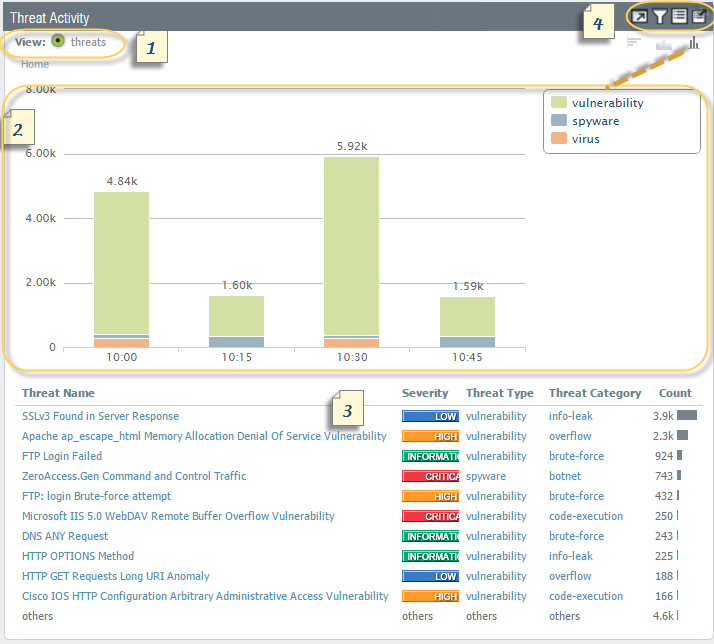This screenshot has width=714, height=644.
Task: Switch to area chart view
Action: [x=664, y=43]
